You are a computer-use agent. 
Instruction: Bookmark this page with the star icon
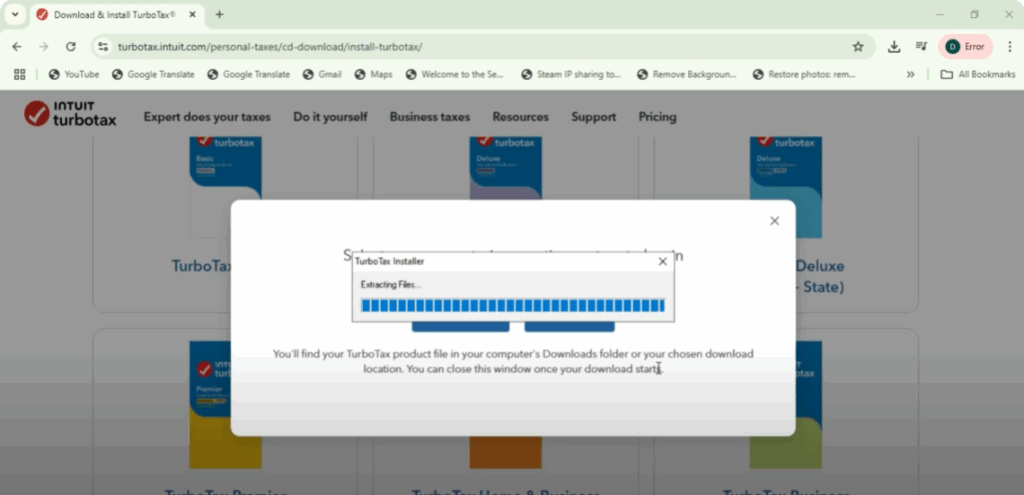pos(858,46)
